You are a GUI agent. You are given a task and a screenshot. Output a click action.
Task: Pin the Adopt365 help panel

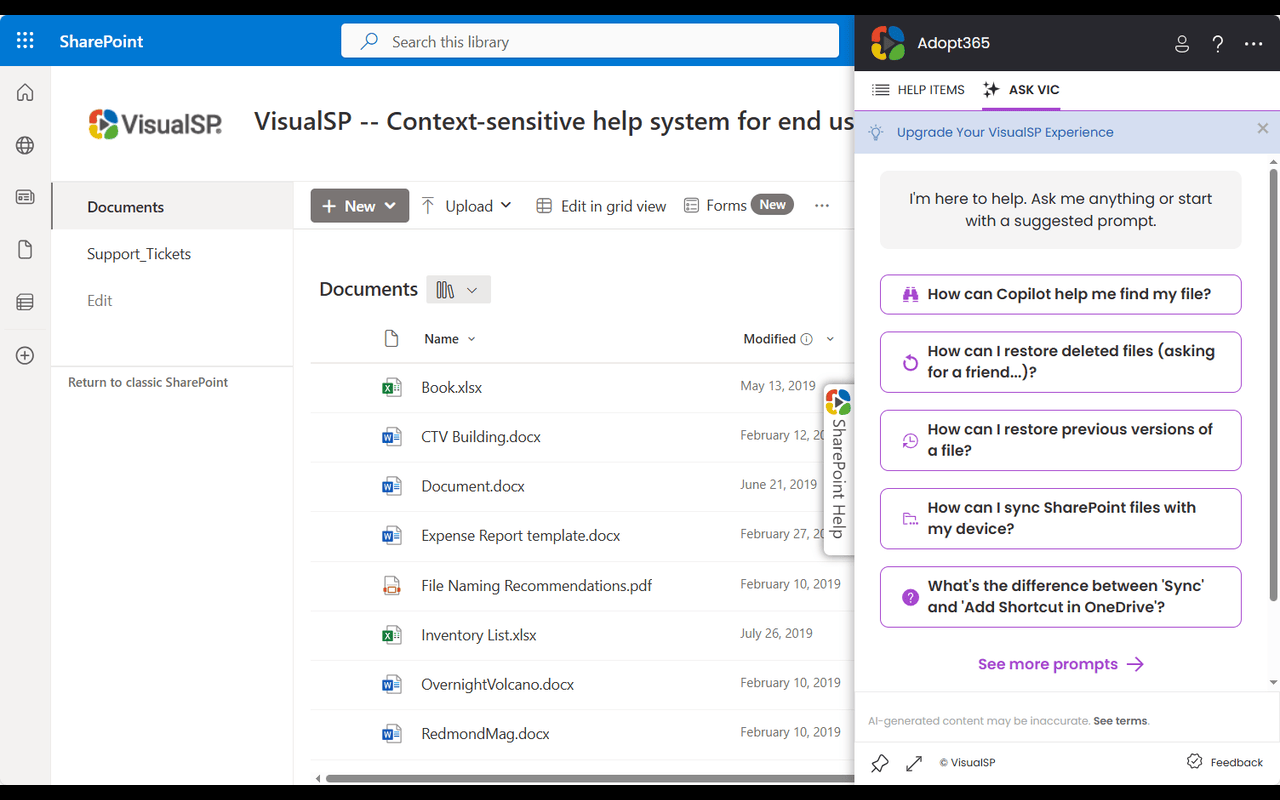(880, 764)
